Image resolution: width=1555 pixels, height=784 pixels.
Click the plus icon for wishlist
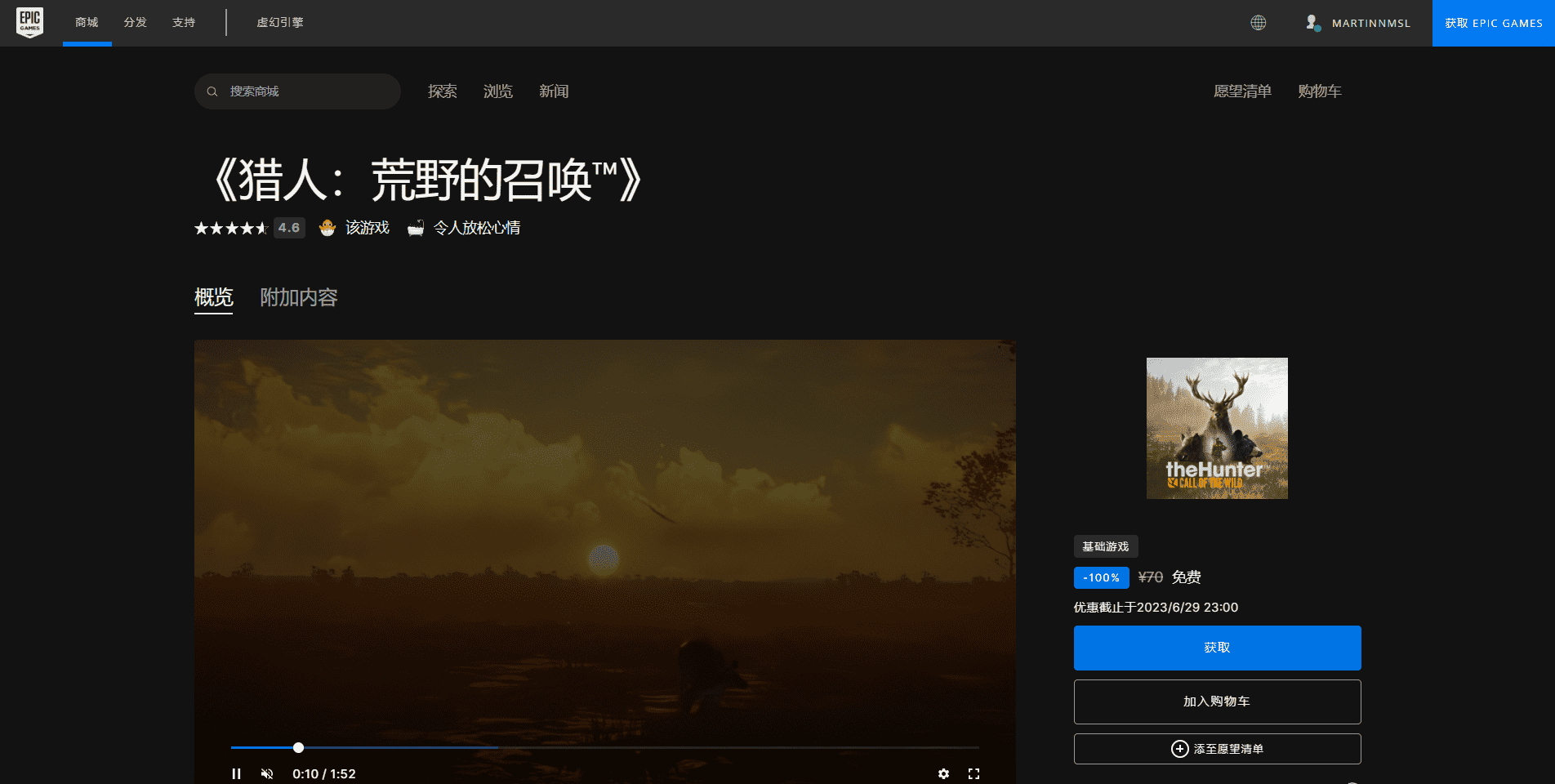click(1180, 749)
